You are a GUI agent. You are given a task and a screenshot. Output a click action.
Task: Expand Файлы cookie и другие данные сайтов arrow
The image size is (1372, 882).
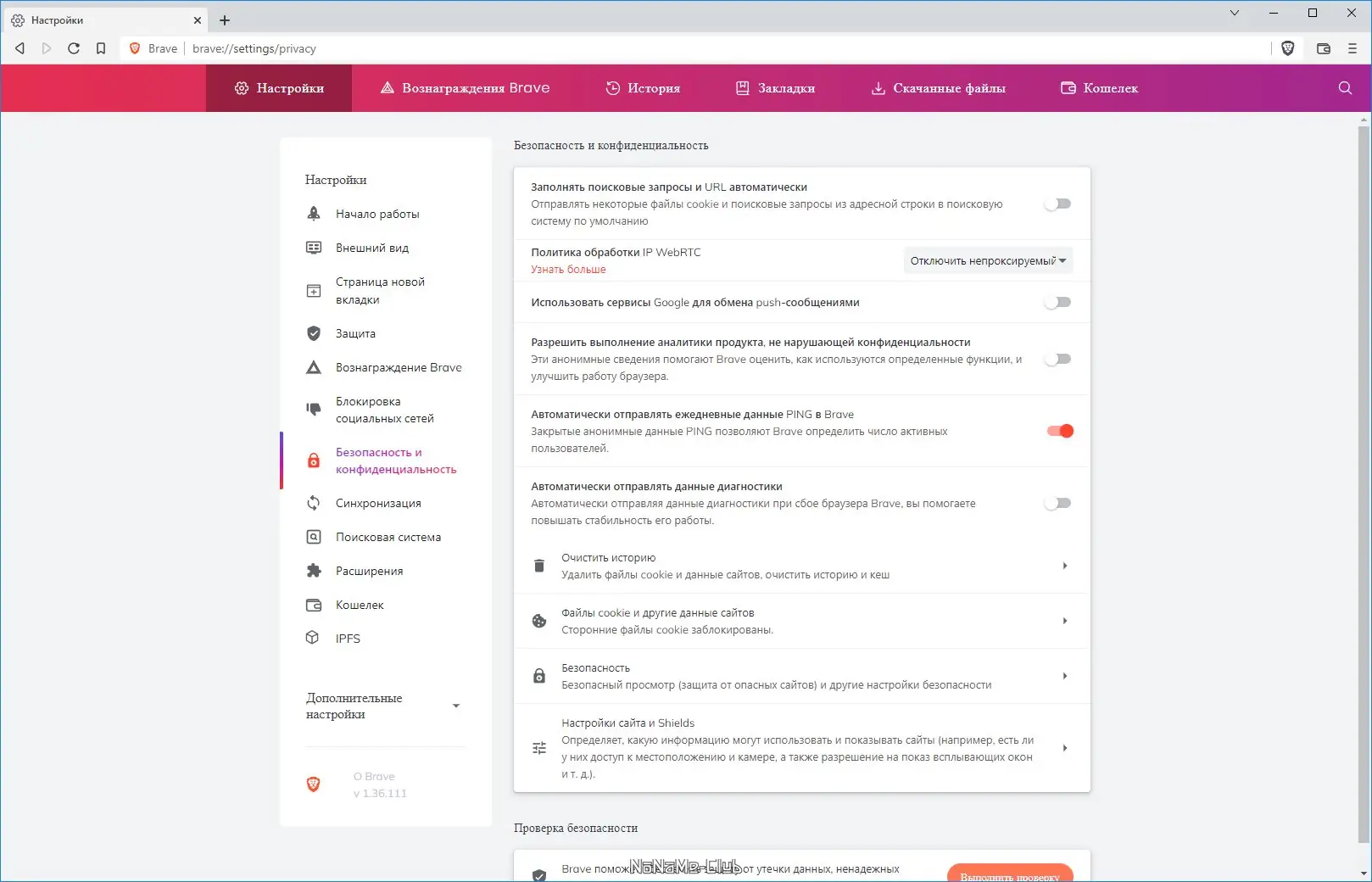[x=1065, y=621]
